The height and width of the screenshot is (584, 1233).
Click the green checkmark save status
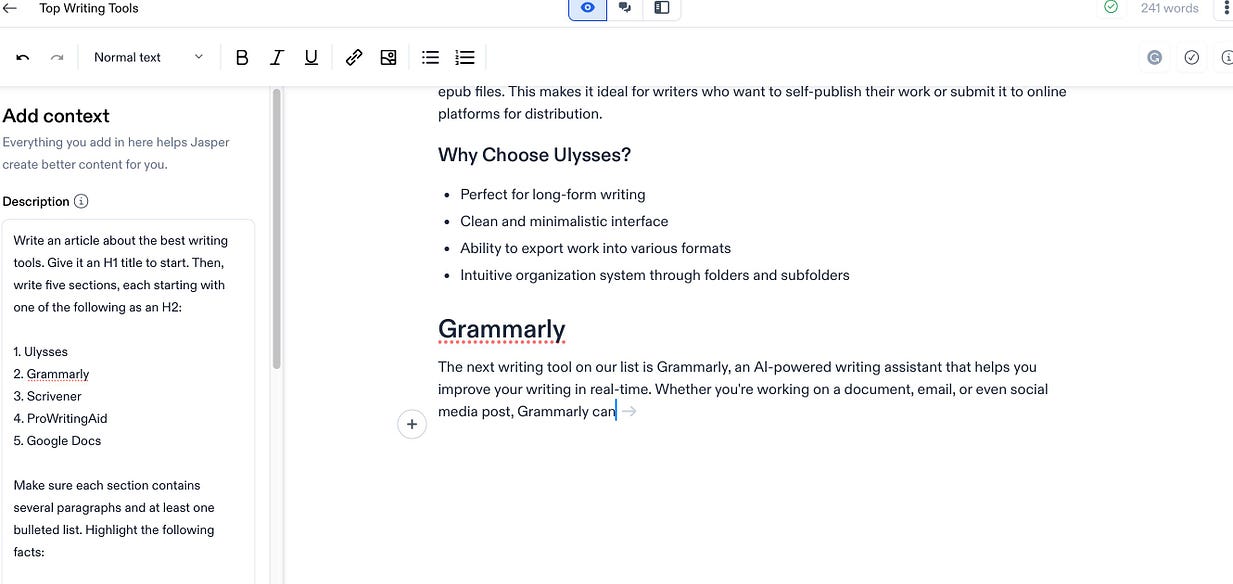[1110, 8]
